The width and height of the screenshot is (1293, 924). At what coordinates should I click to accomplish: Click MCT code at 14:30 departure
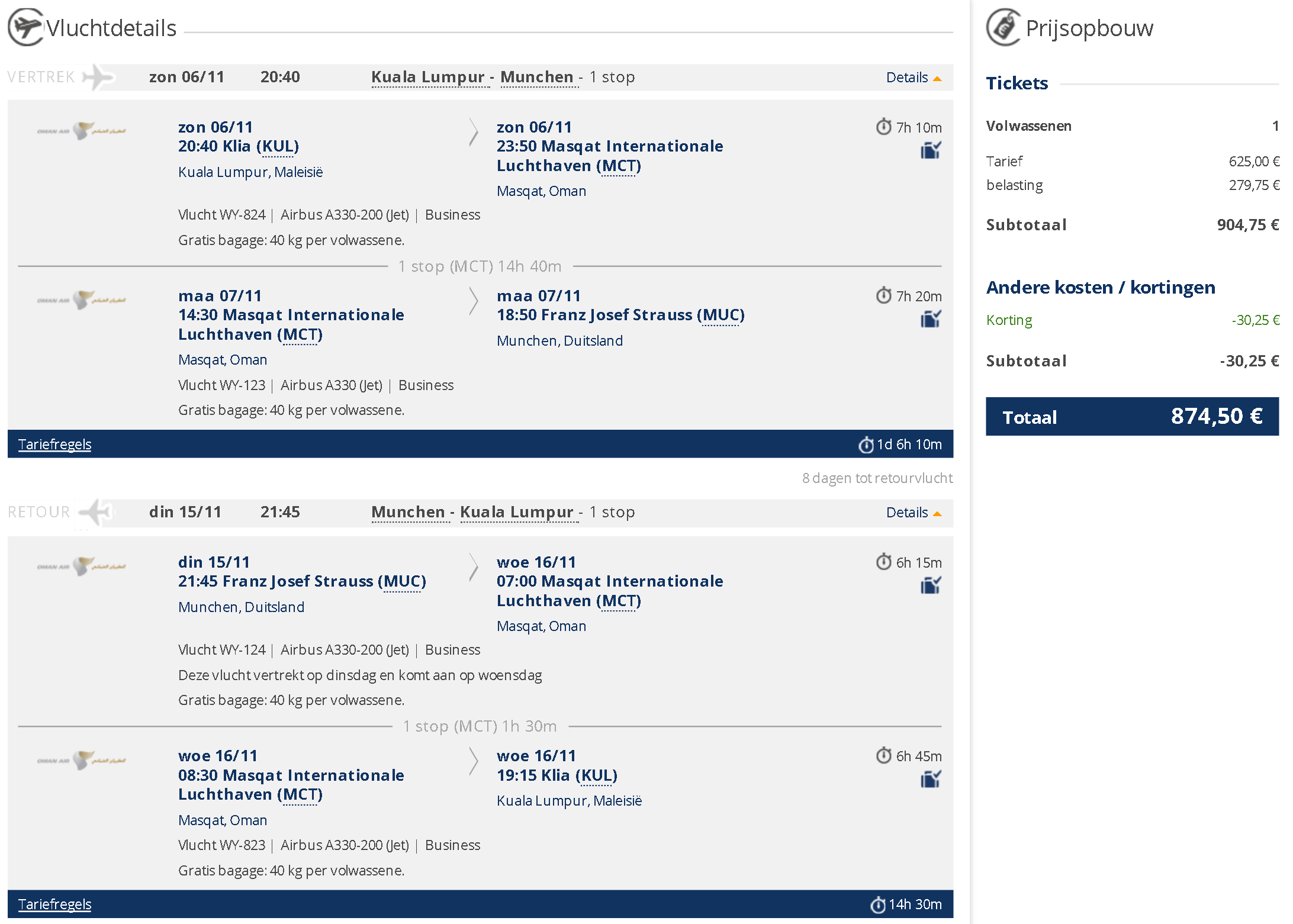point(300,335)
